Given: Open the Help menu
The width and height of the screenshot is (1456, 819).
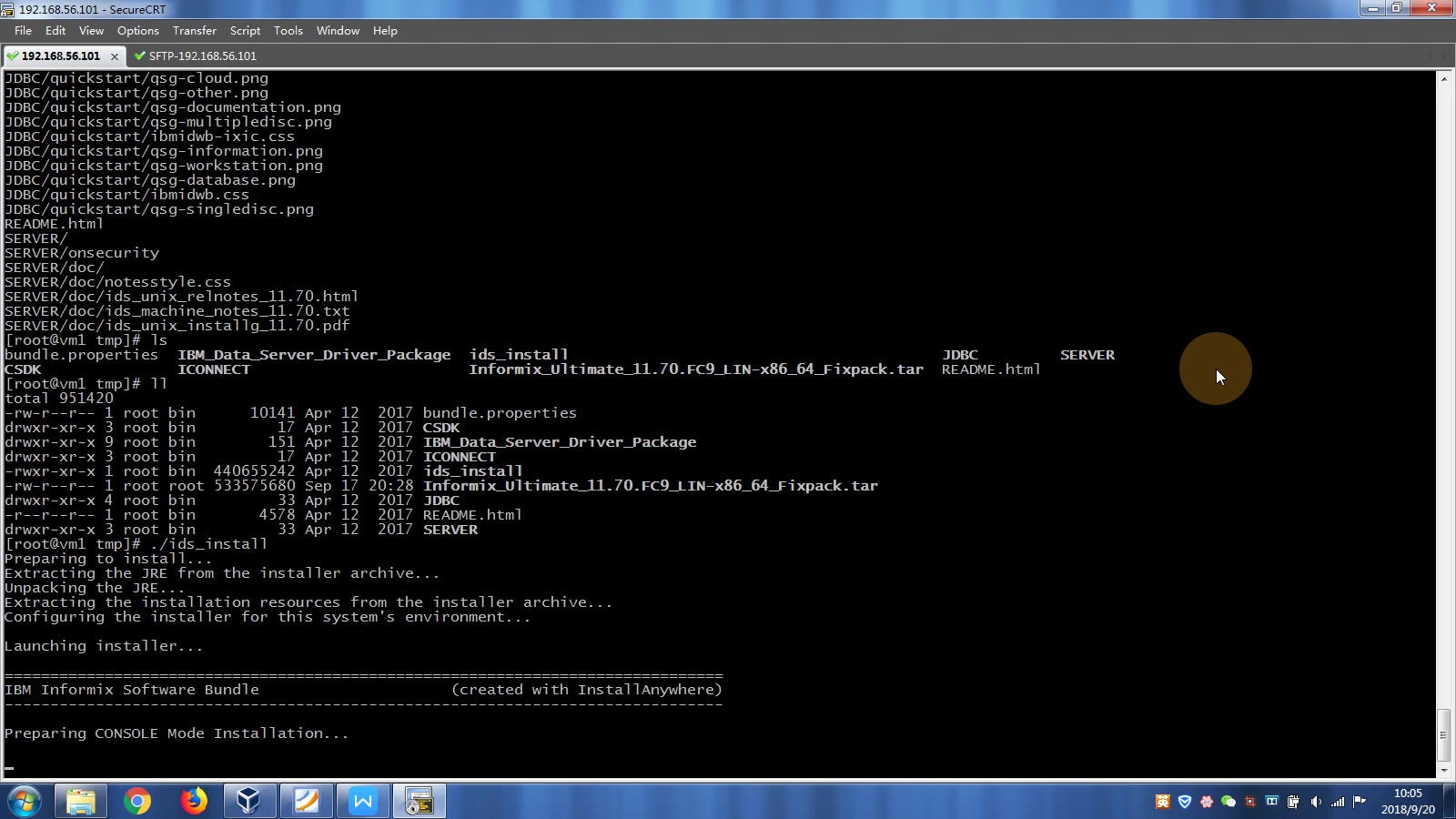Looking at the screenshot, I should [385, 30].
